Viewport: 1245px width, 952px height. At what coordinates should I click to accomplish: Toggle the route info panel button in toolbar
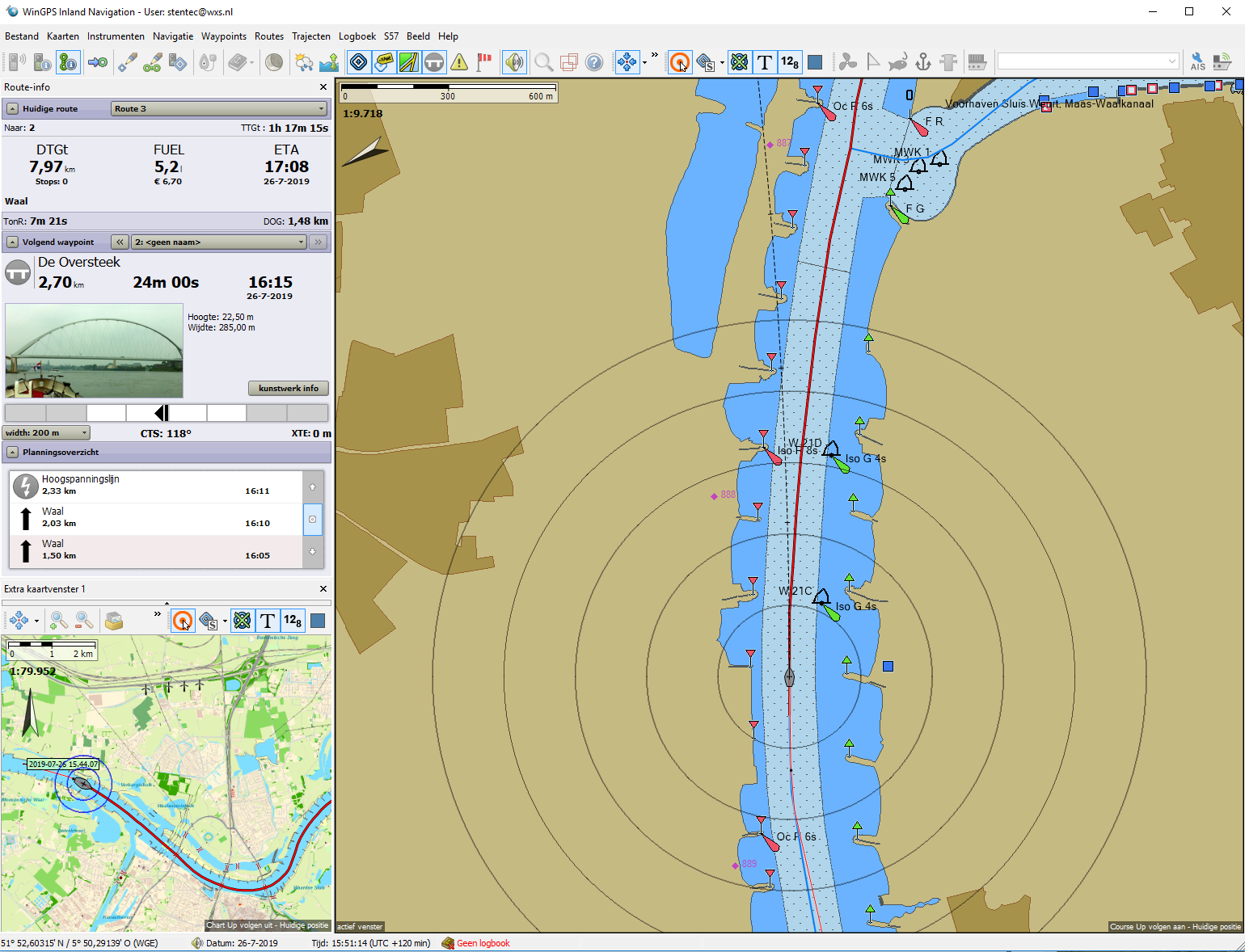pyautogui.click(x=69, y=62)
